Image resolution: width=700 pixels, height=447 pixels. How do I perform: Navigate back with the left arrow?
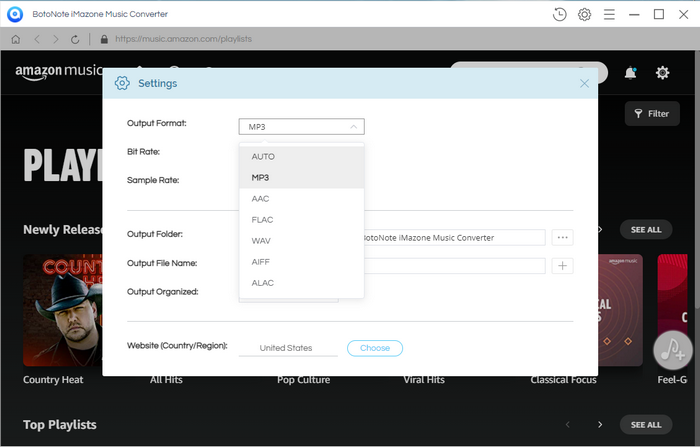click(37, 39)
